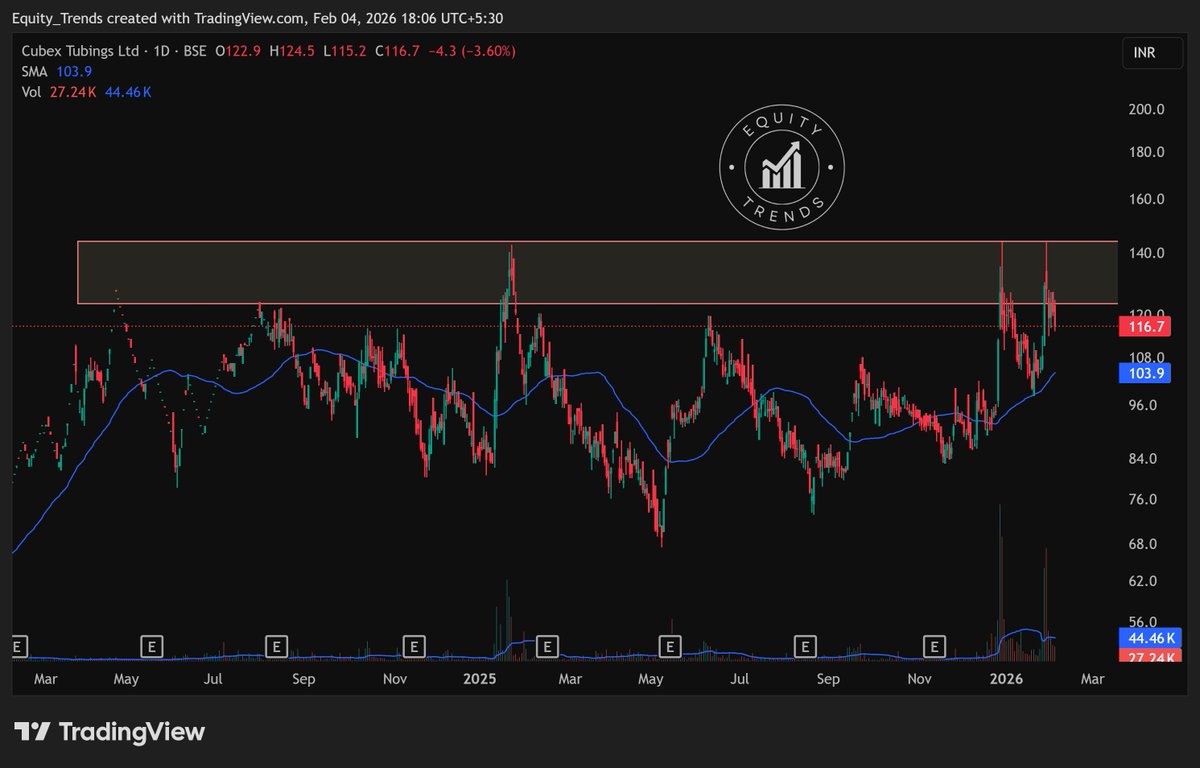This screenshot has width=1200, height=768.
Task: Click the Mar label after 2026
Action: click(1092, 680)
